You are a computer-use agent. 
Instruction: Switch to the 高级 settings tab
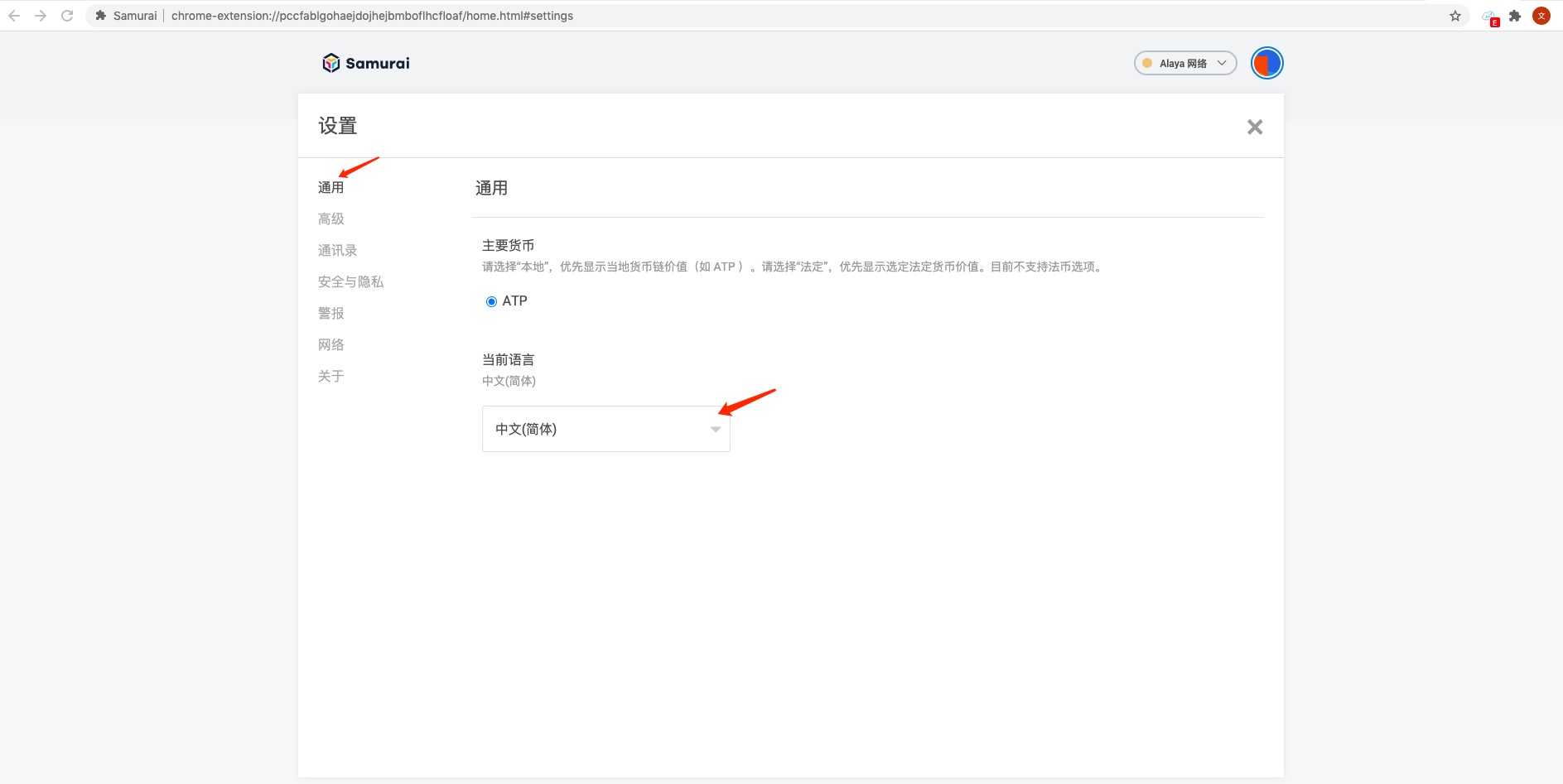point(330,219)
